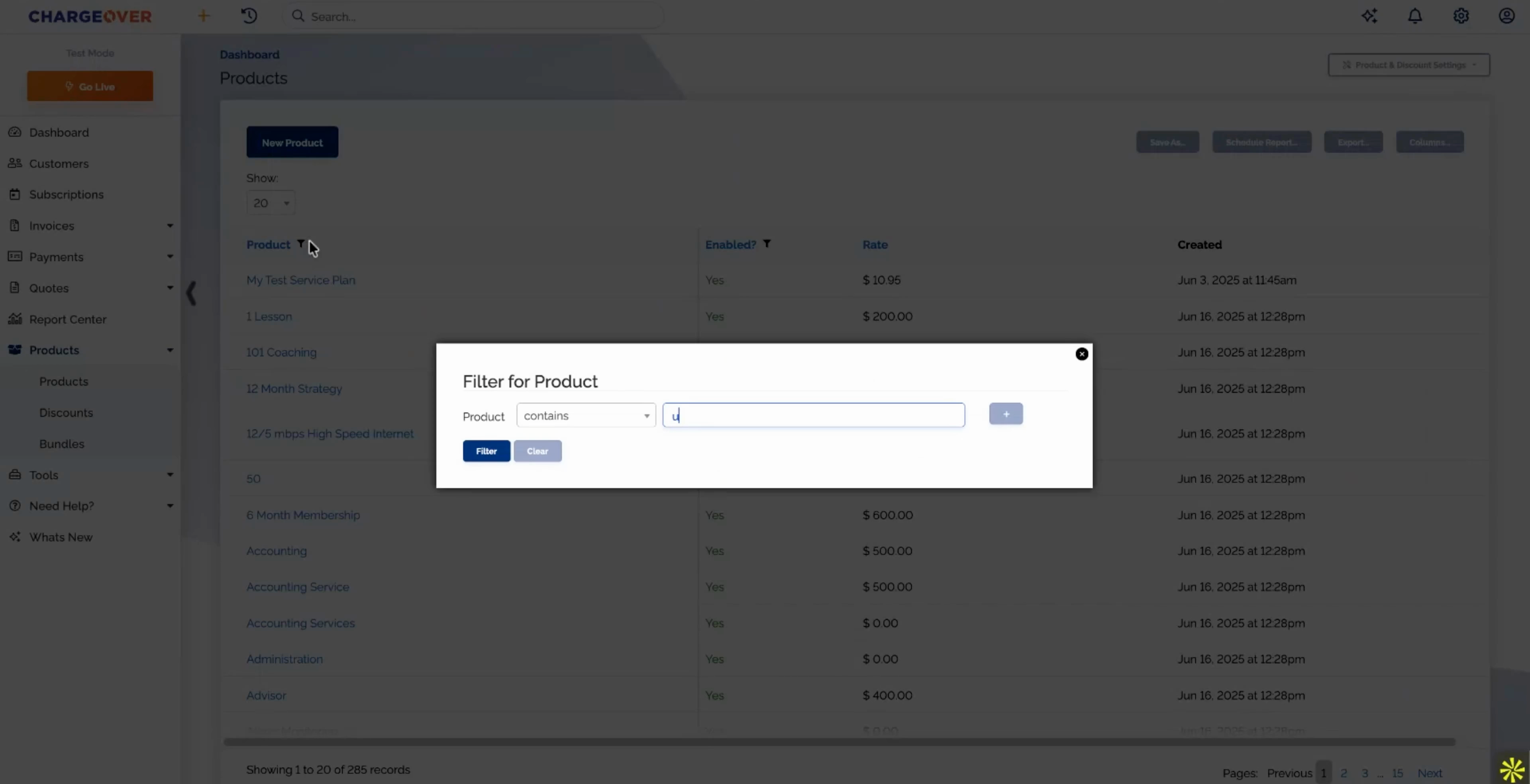Expand the Invoices menu arrow

tap(170, 226)
